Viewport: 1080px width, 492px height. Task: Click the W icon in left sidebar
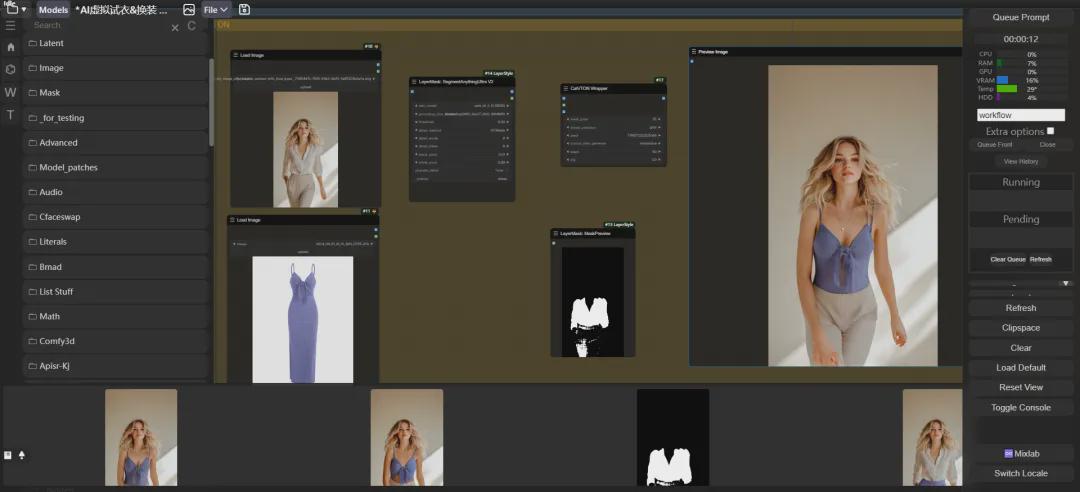(x=11, y=92)
